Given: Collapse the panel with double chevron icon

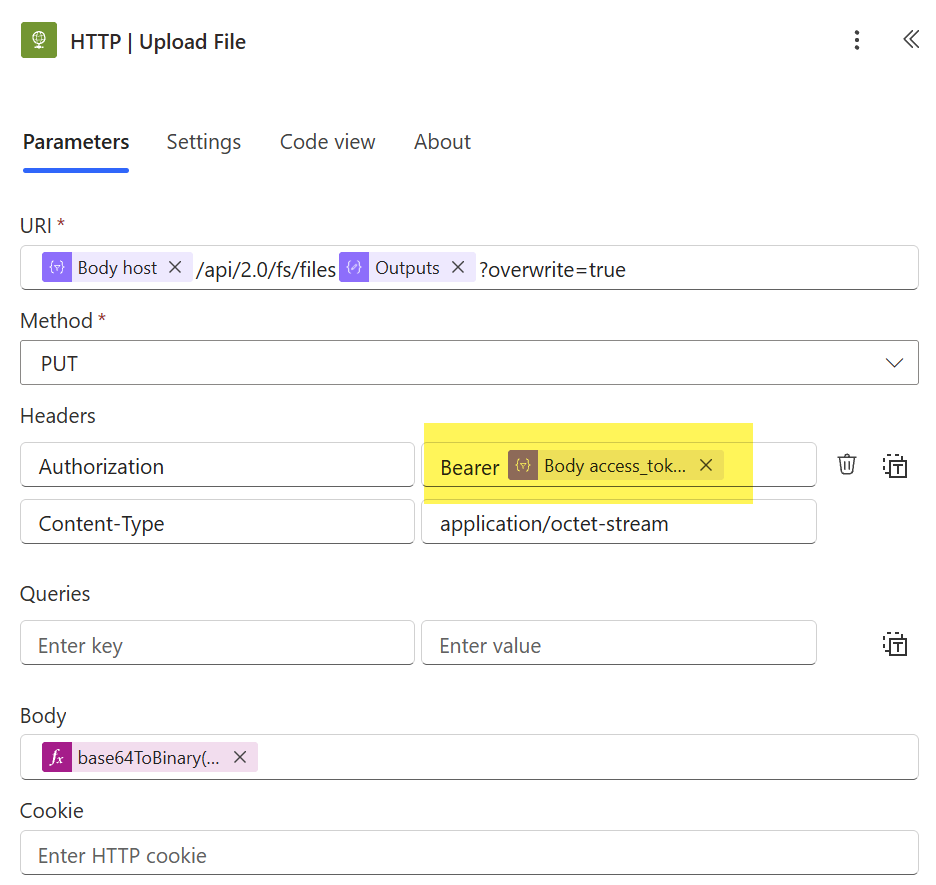Looking at the screenshot, I should point(911,39).
